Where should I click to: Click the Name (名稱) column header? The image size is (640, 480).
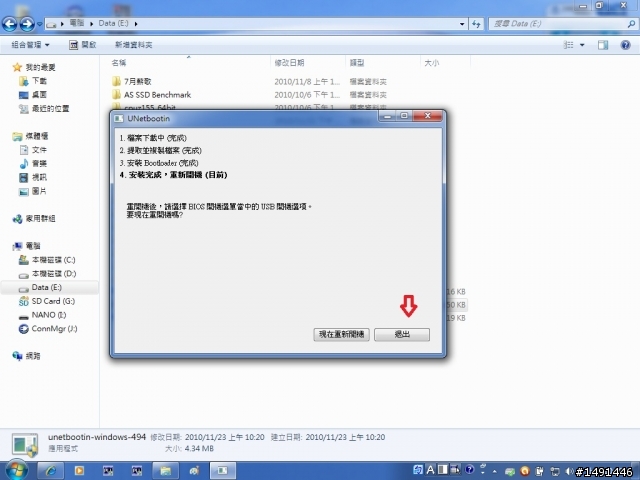[119, 62]
